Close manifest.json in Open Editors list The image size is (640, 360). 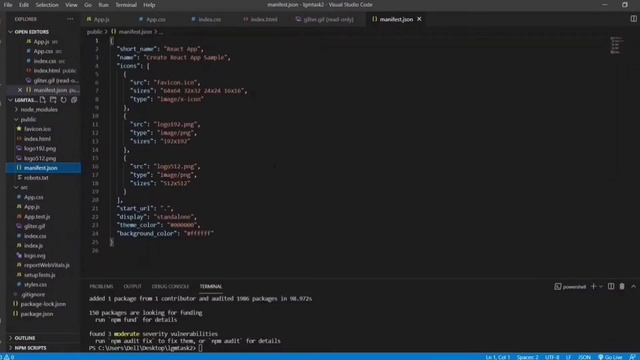coord(20,90)
